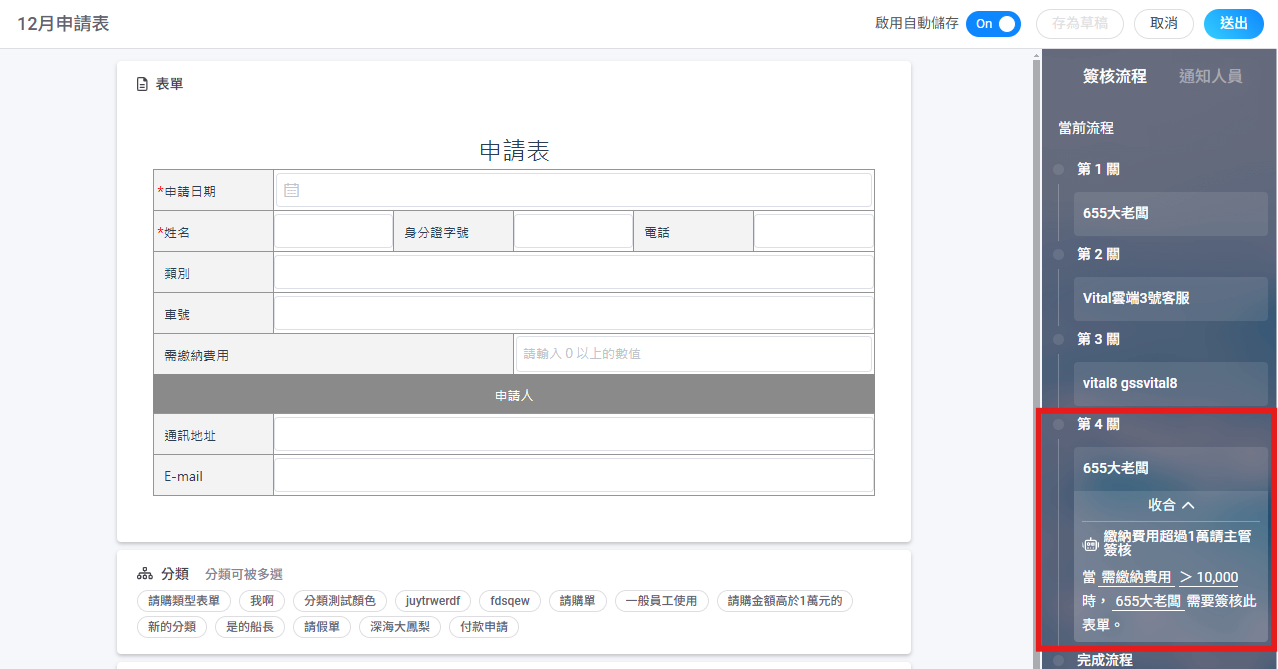
Task: Click the robot icon beside 繳納費用超過1萬請主管簽核
Action: [x=1091, y=544]
